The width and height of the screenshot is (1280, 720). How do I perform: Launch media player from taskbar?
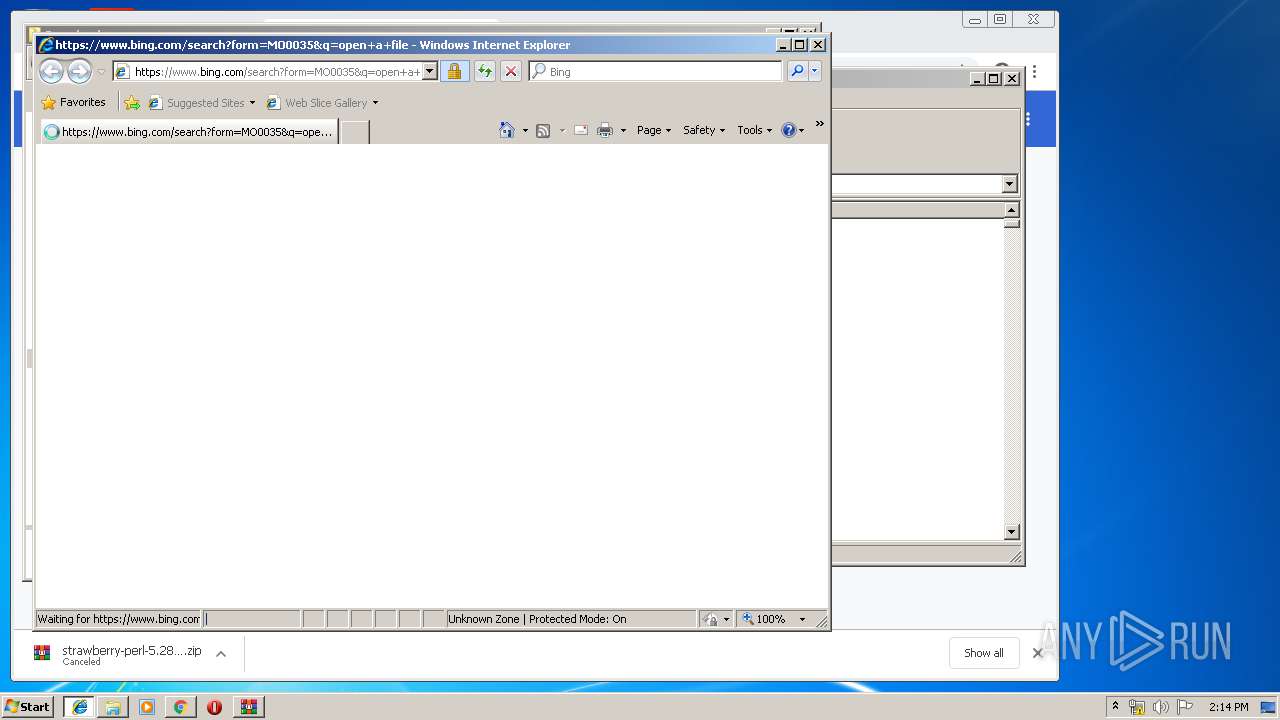(147, 707)
